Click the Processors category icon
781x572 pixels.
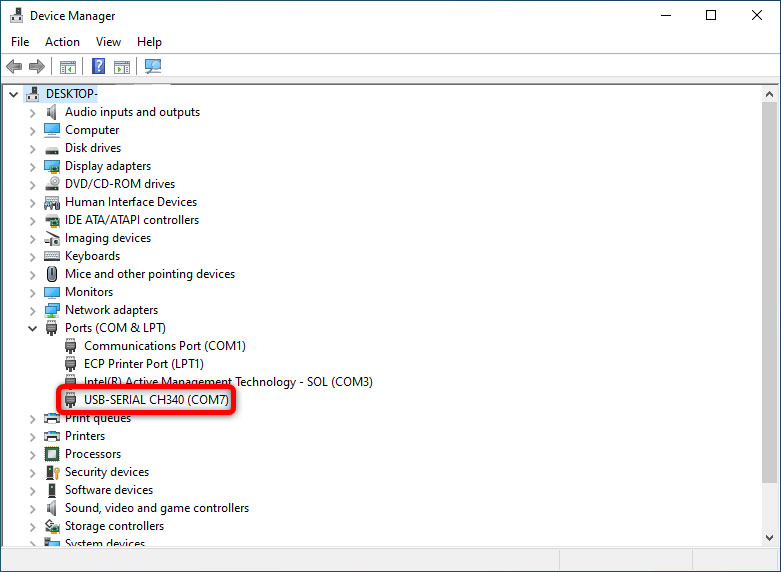point(53,454)
